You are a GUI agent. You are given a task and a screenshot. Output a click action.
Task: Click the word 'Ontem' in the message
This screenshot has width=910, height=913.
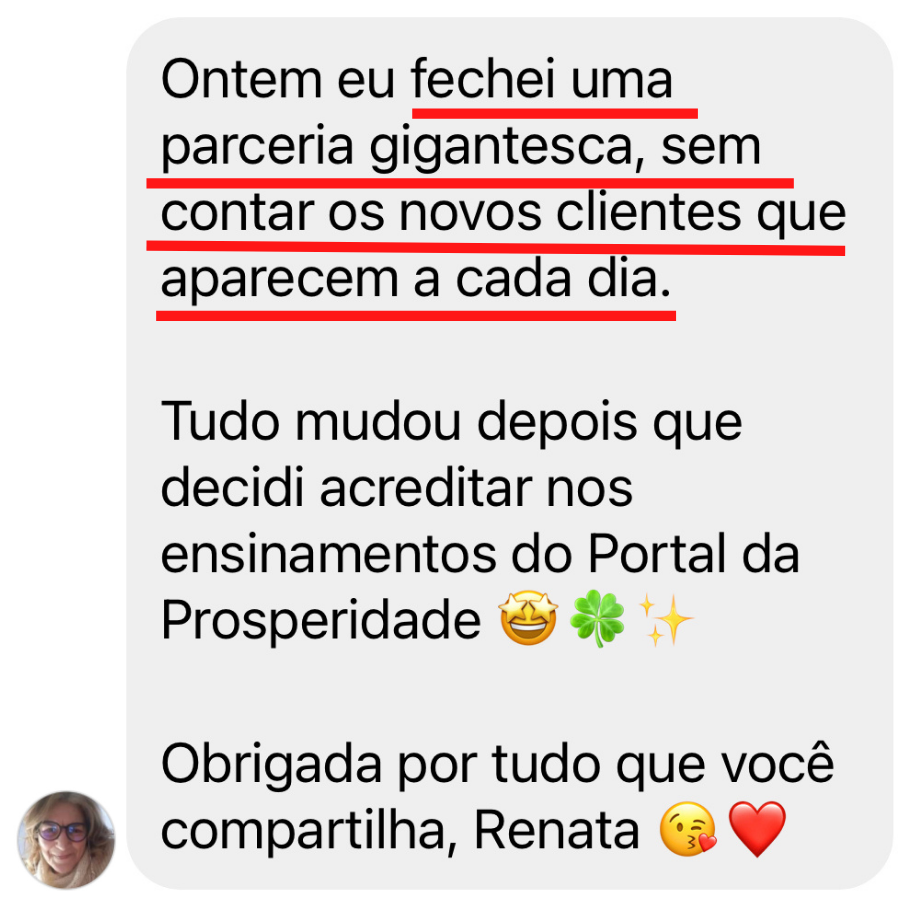point(242,79)
